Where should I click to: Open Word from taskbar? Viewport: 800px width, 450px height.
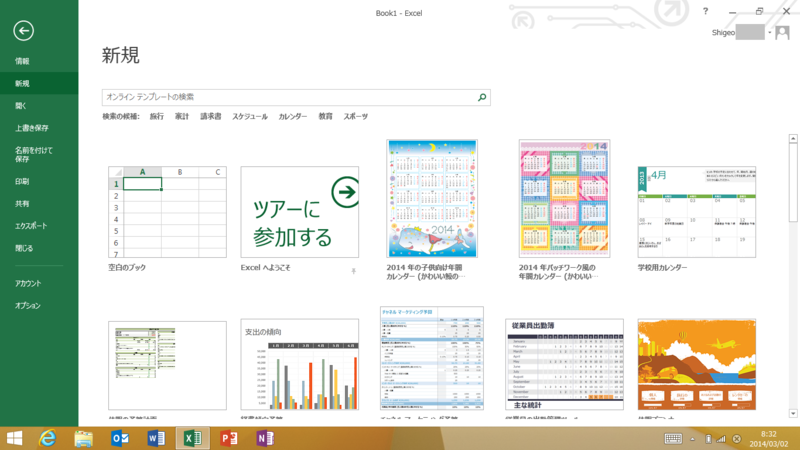coord(156,438)
